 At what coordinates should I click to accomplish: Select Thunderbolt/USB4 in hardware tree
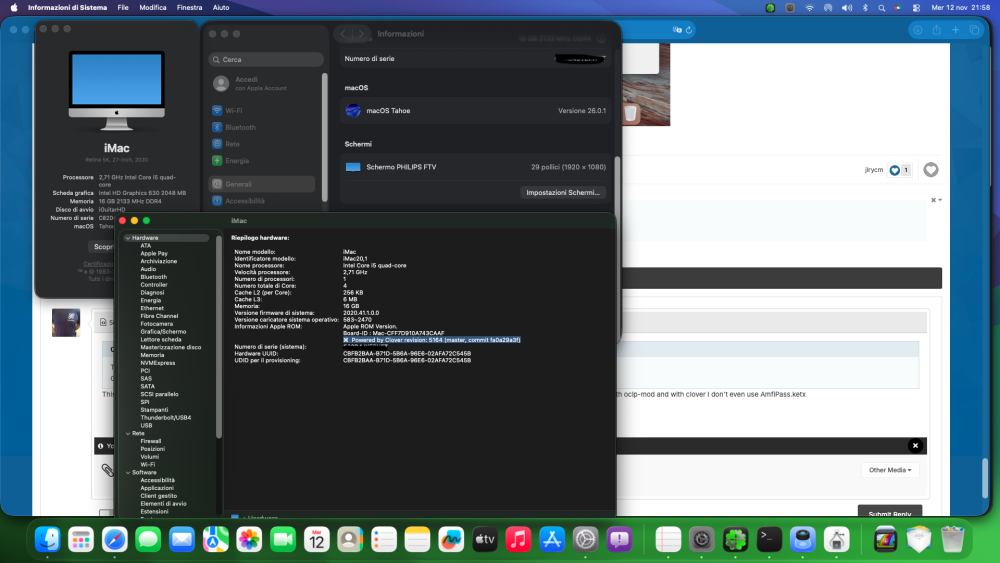(166, 418)
